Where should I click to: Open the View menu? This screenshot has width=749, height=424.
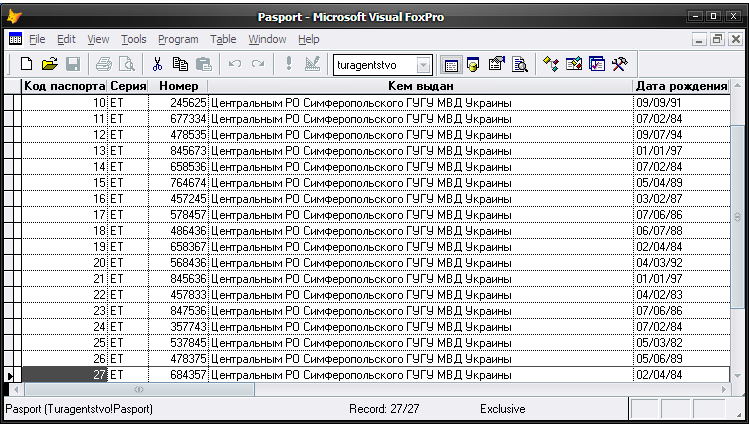click(x=98, y=39)
